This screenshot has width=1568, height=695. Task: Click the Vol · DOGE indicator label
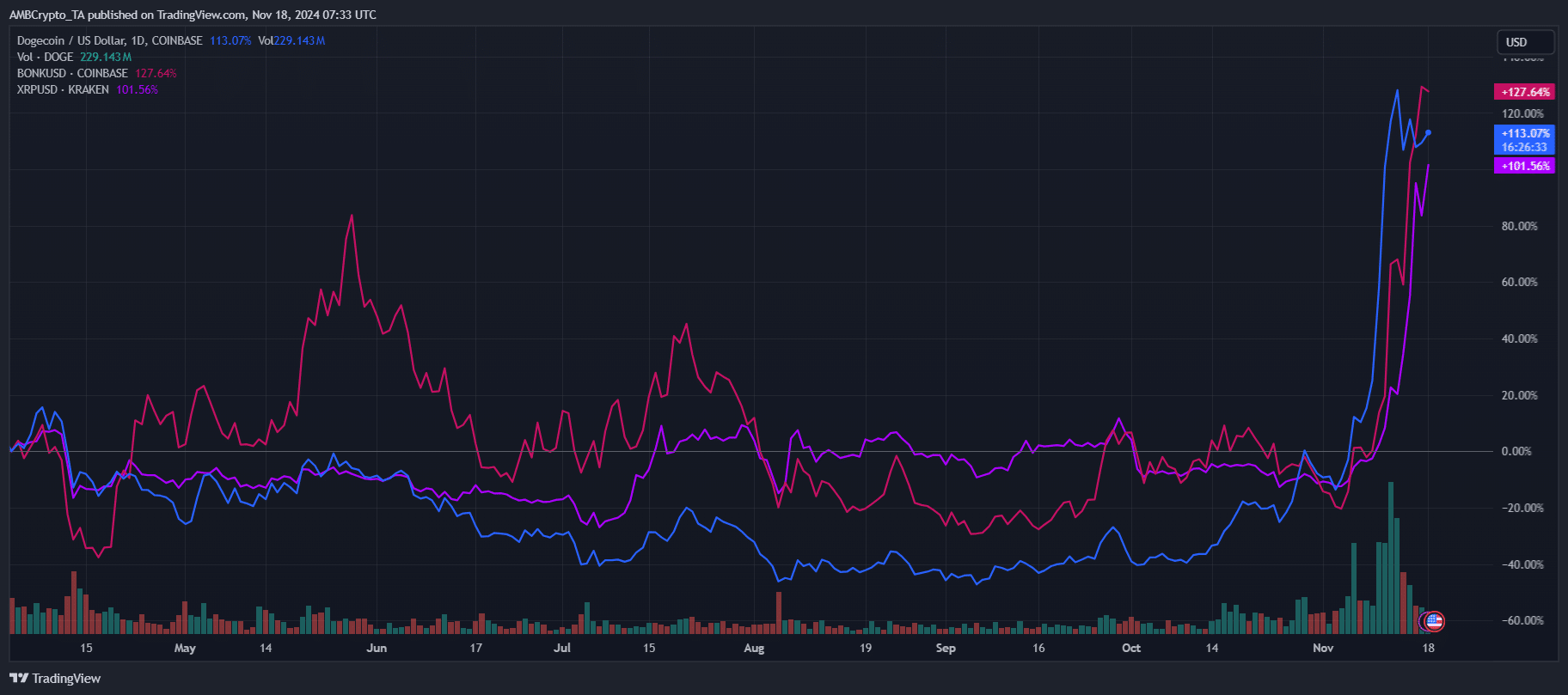[x=45, y=57]
